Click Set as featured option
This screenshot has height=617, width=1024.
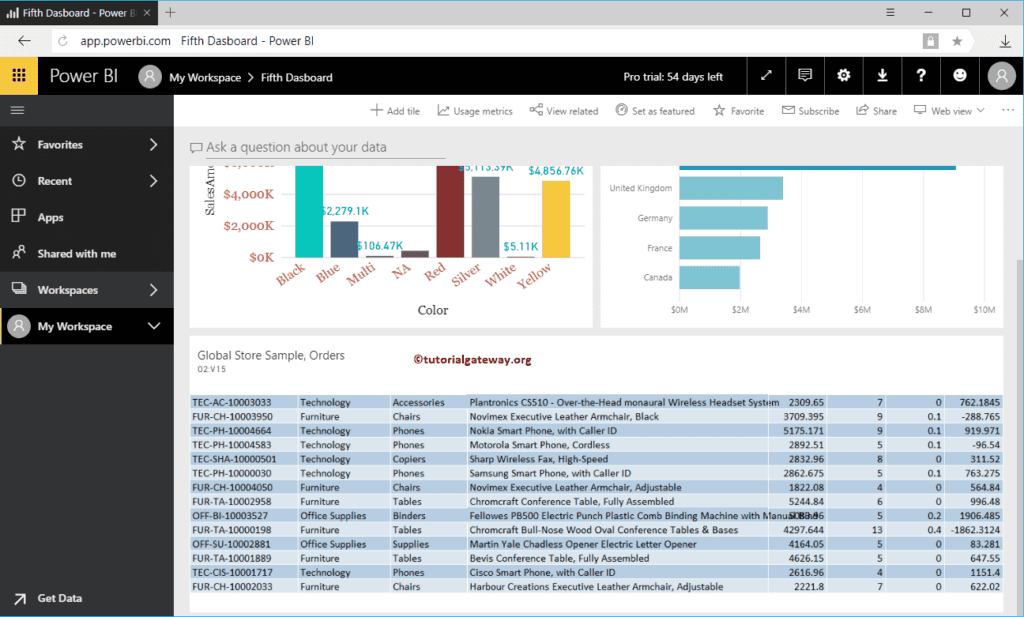click(x=655, y=111)
